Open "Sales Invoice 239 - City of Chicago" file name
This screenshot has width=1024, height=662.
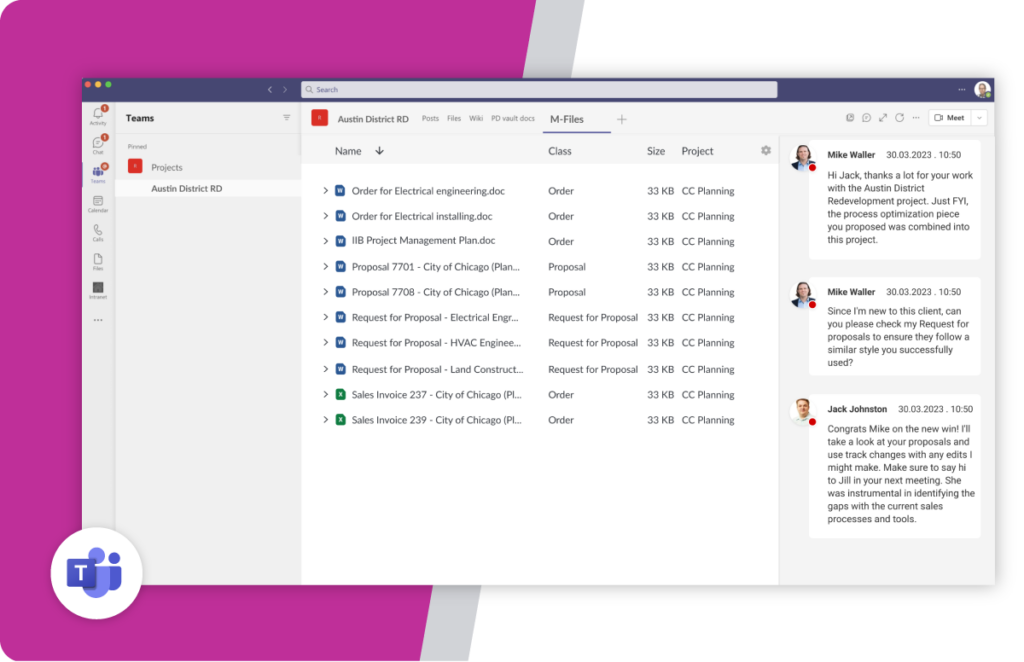436,420
